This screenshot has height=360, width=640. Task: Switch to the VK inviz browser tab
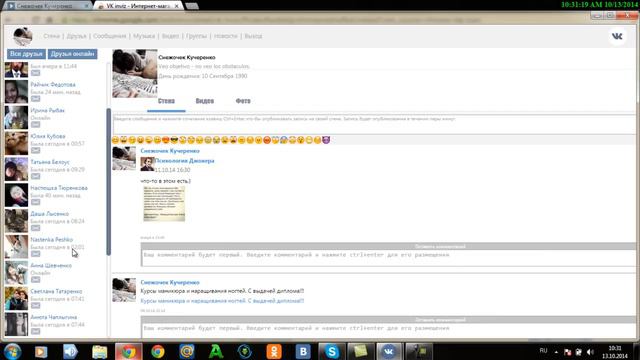(x=138, y=6)
